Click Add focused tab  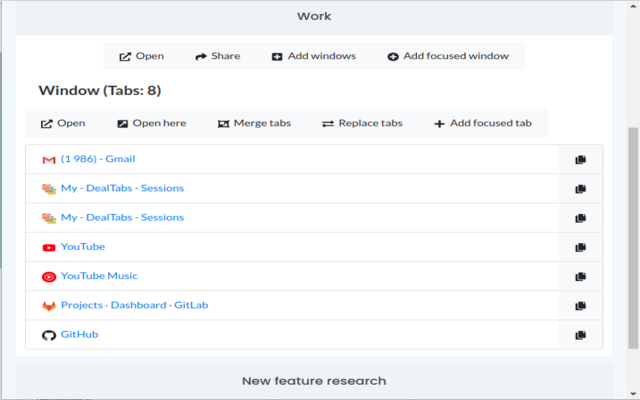pos(483,123)
